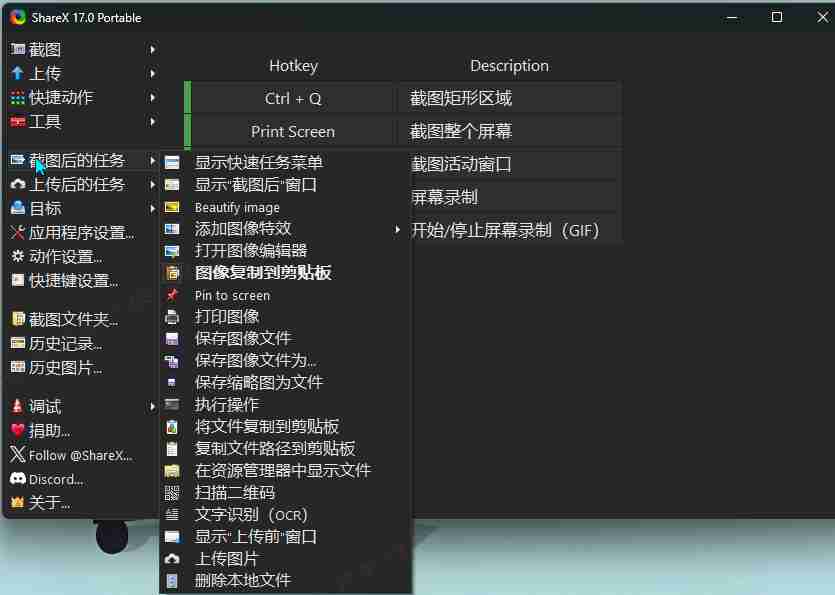Image resolution: width=835 pixels, height=595 pixels.
Task: Open 应用程序设置 menu item
Action: (81, 233)
